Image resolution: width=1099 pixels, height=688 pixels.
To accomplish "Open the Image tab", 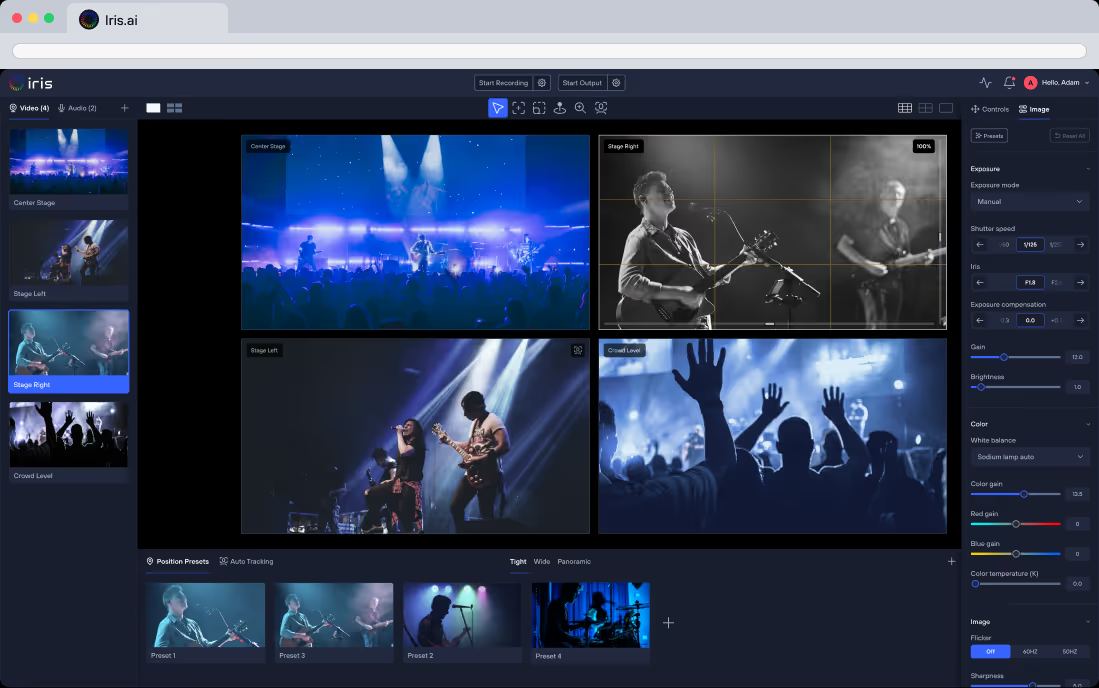I will tap(1034, 109).
